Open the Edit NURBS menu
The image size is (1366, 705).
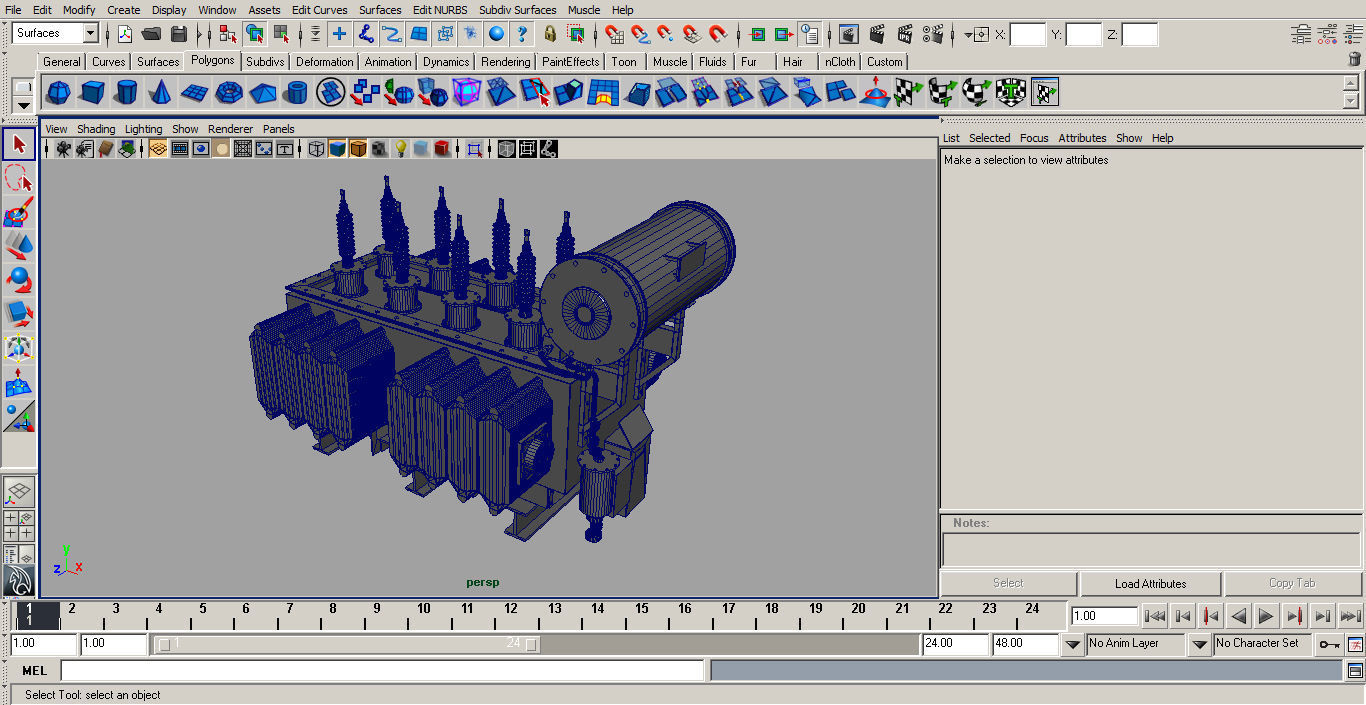[x=440, y=10]
